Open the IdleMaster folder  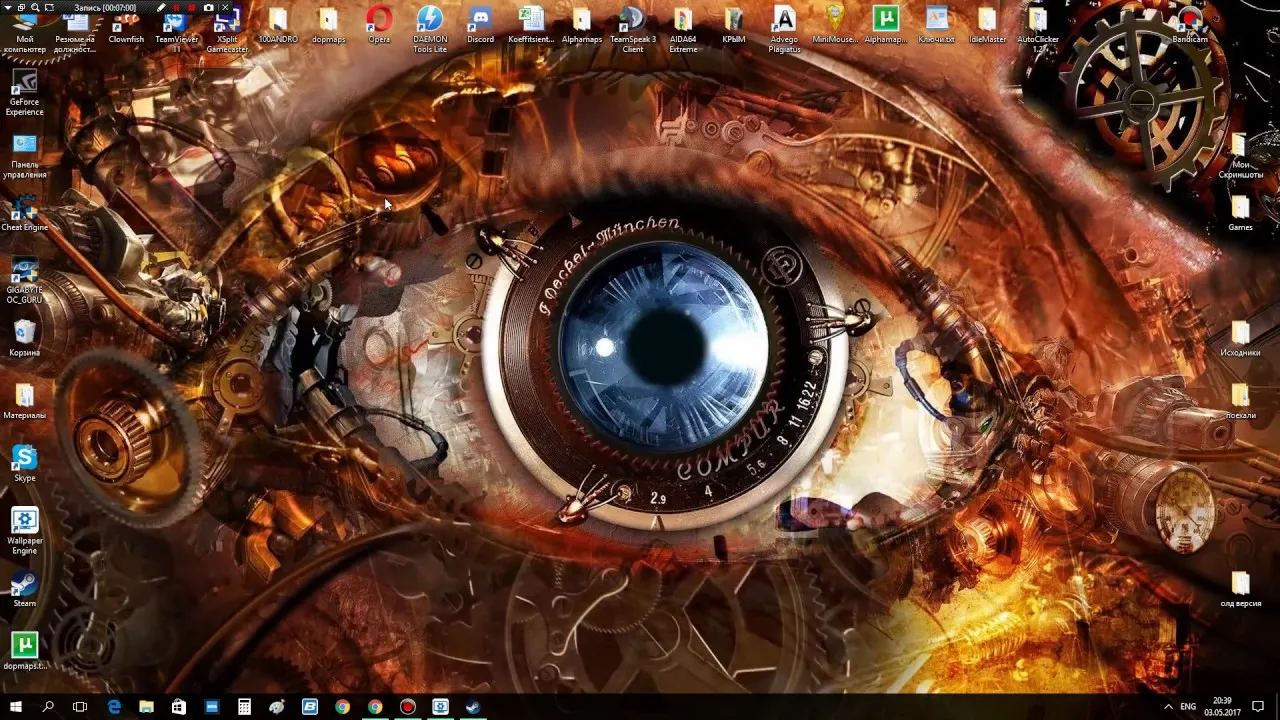[x=987, y=27]
